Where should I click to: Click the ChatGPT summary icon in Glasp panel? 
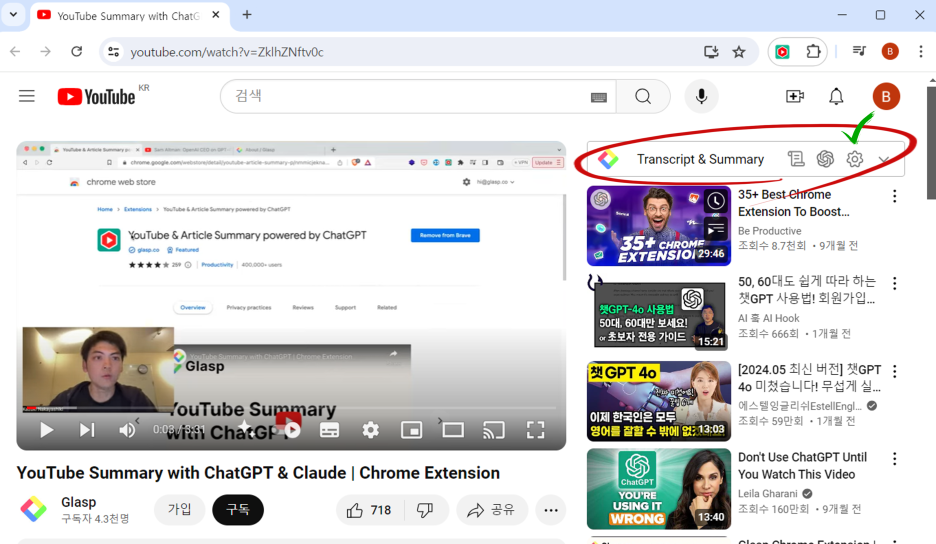point(825,159)
